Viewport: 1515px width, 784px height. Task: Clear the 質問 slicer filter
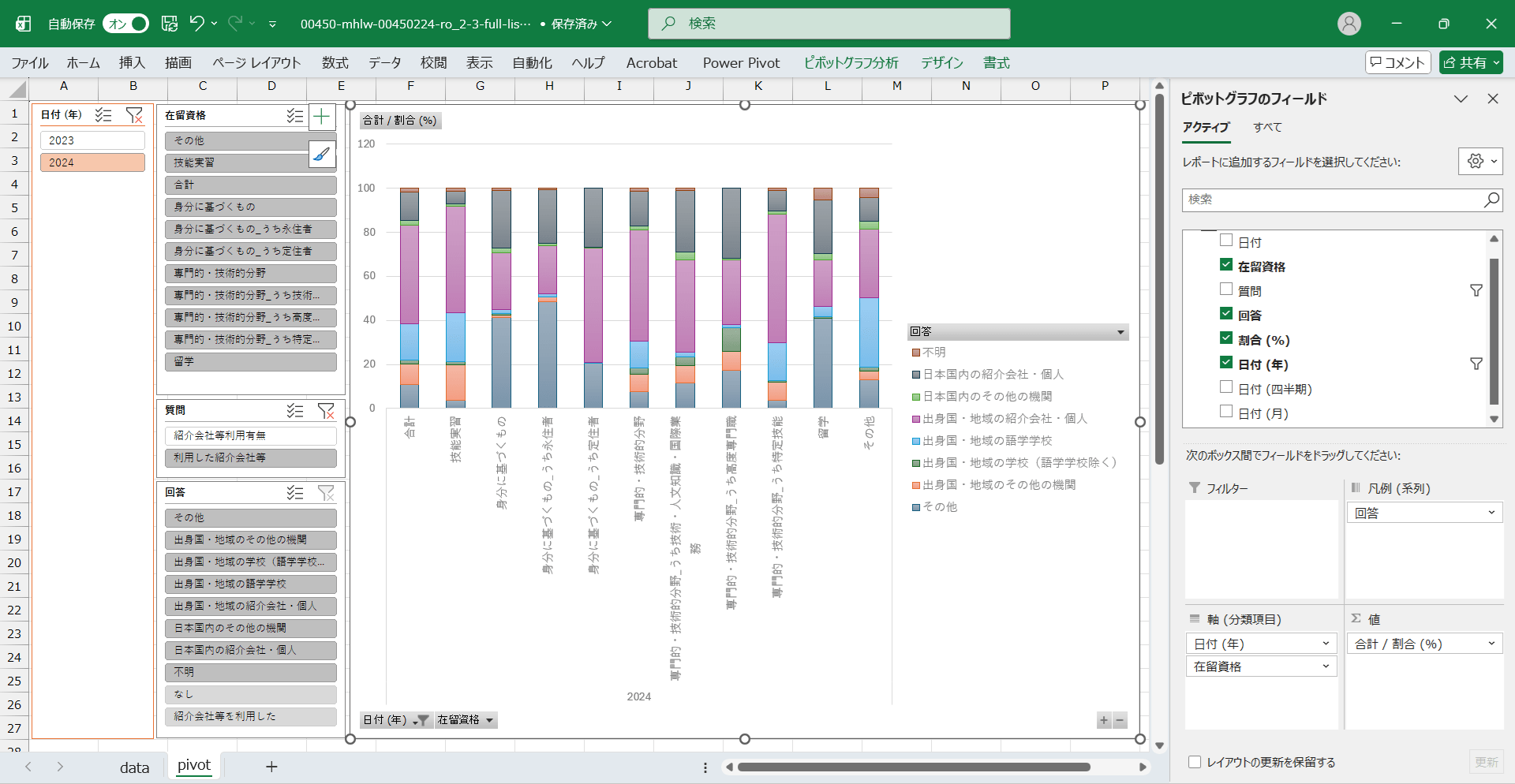coord(326,411)
